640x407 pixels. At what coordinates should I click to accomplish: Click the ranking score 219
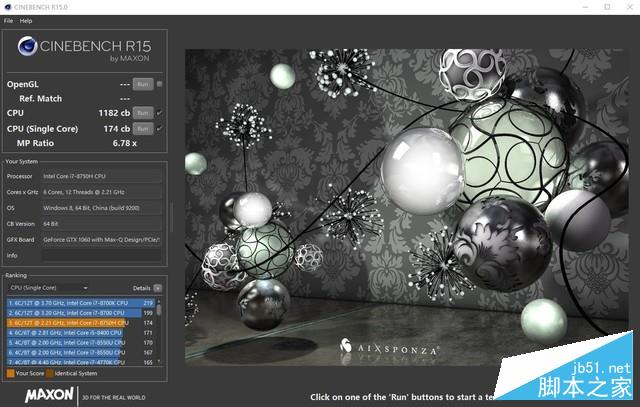pyautogui.click(x=148, y=303)
